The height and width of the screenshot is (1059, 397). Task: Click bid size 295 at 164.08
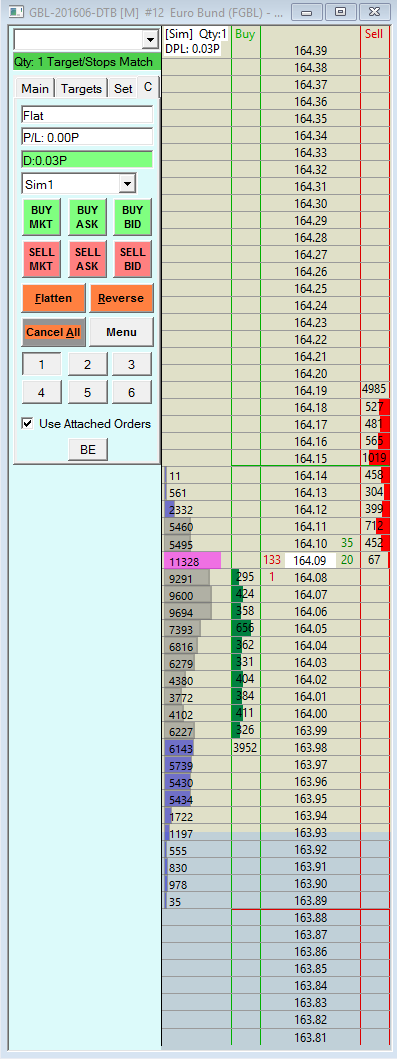(x=245, y=577)
